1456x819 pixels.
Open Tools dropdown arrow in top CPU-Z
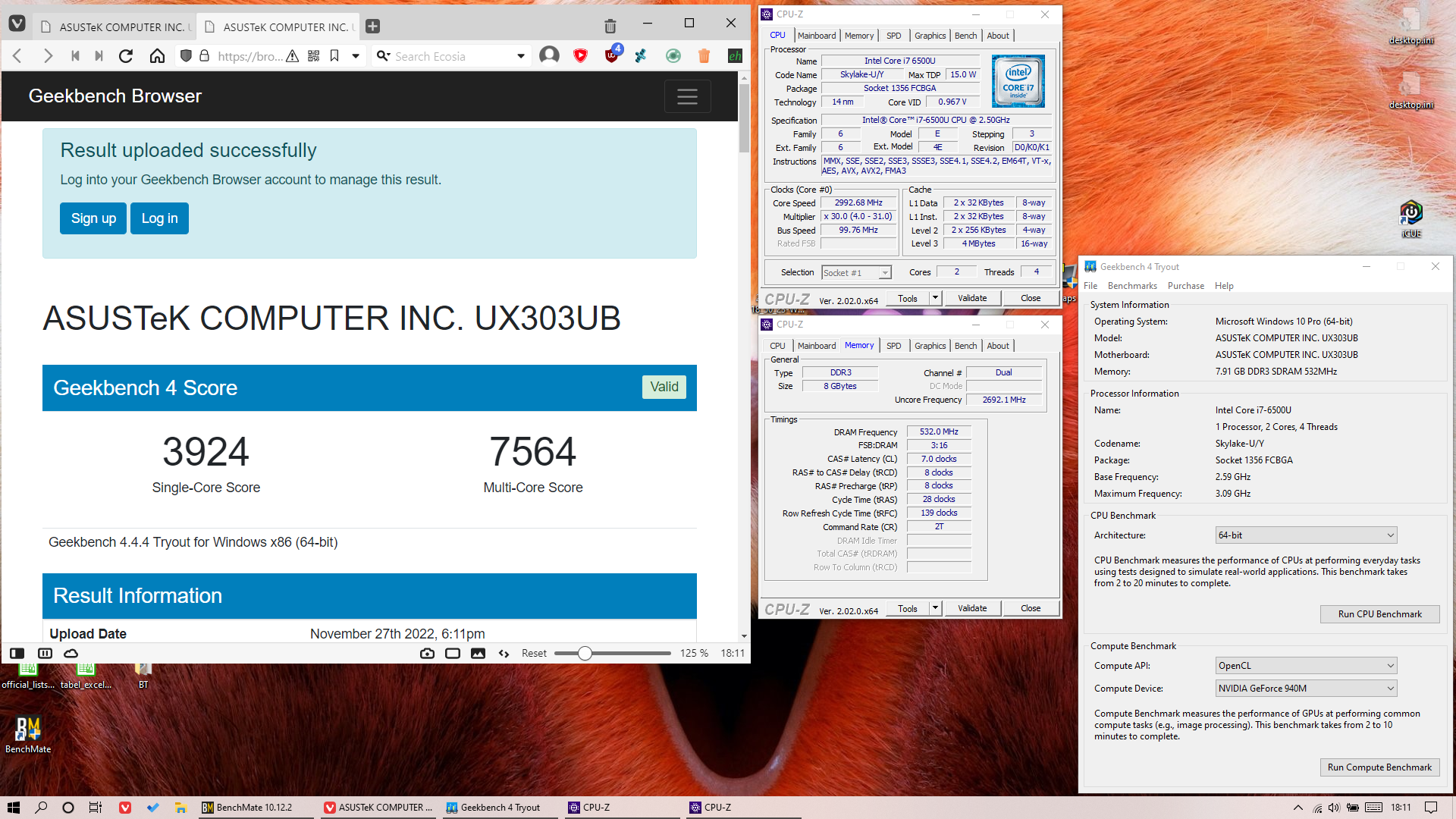[935, 298]
